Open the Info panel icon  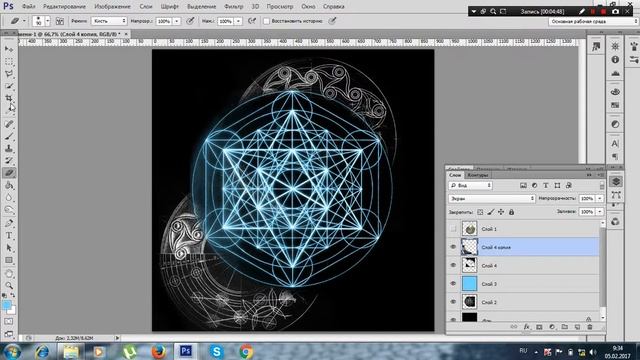click(615, 60)
